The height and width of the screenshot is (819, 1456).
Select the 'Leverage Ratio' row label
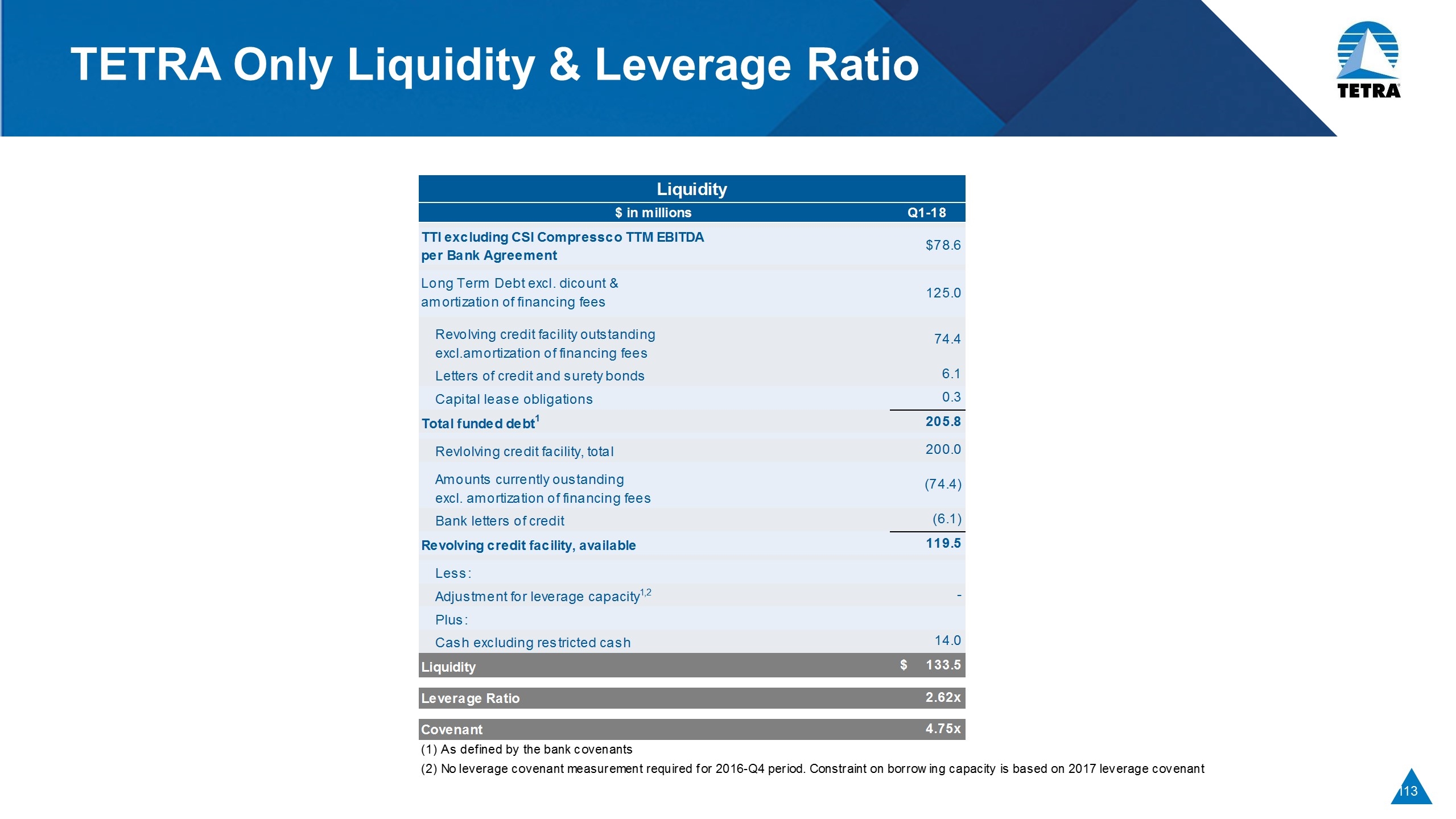click(470, 698)
